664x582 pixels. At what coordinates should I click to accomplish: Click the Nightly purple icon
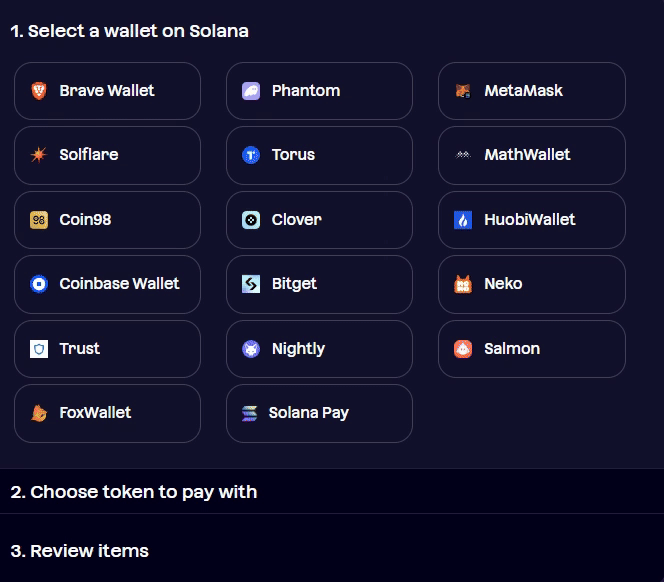coord(251,349)
